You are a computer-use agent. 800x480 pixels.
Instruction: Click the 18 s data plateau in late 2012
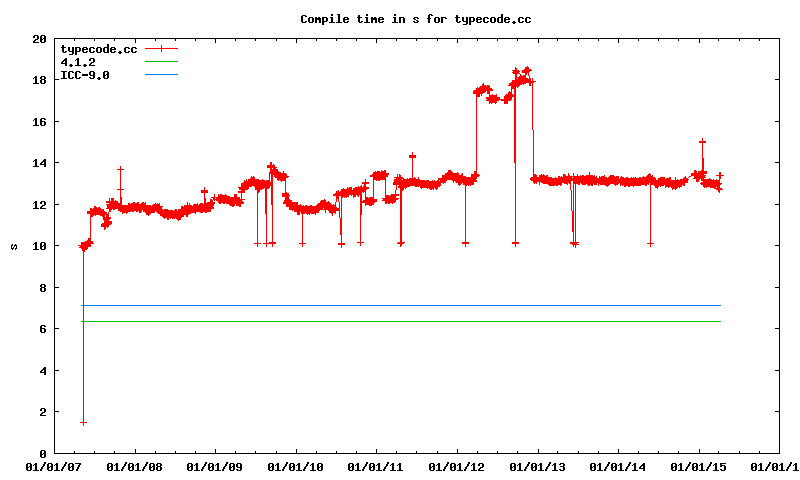point(522,80)
